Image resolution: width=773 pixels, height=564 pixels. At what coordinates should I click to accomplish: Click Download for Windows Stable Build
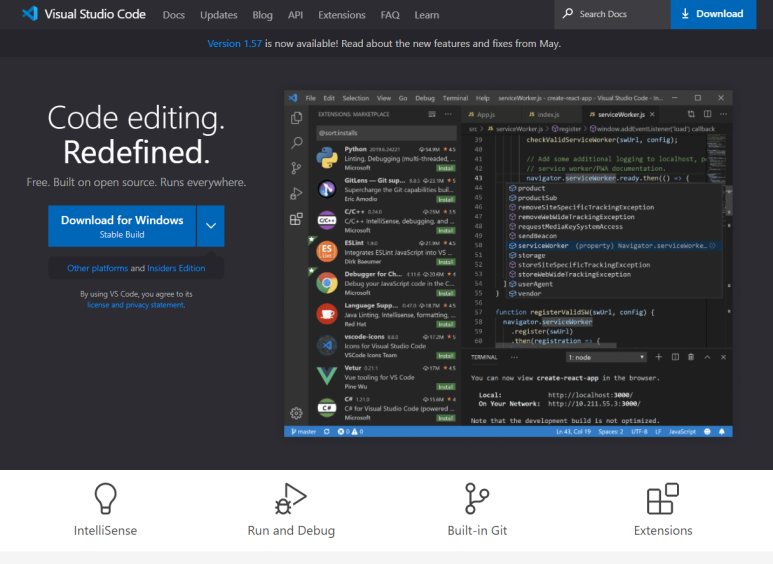point(122,226)
